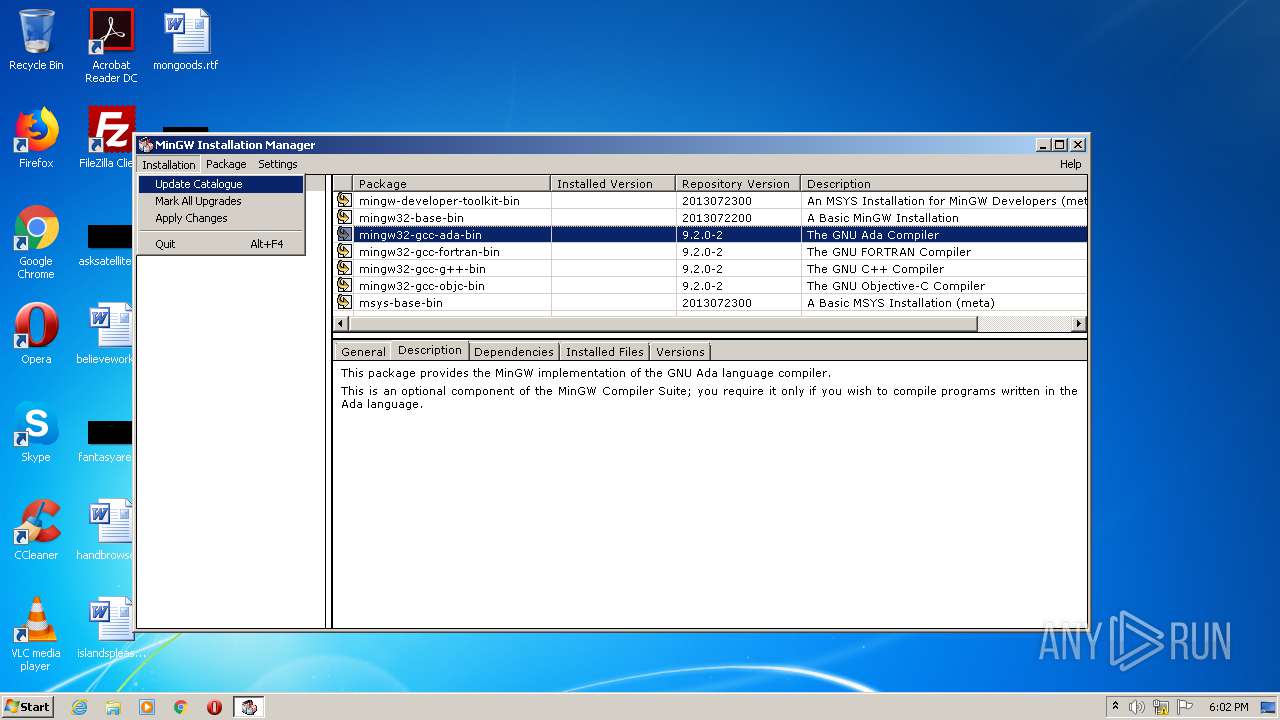Show hidden system tray icons
The image size is (1280, 720).
(1115, 706)
